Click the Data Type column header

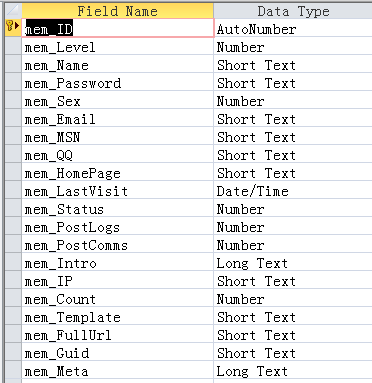pyautogui.click(x=293, y=11)
